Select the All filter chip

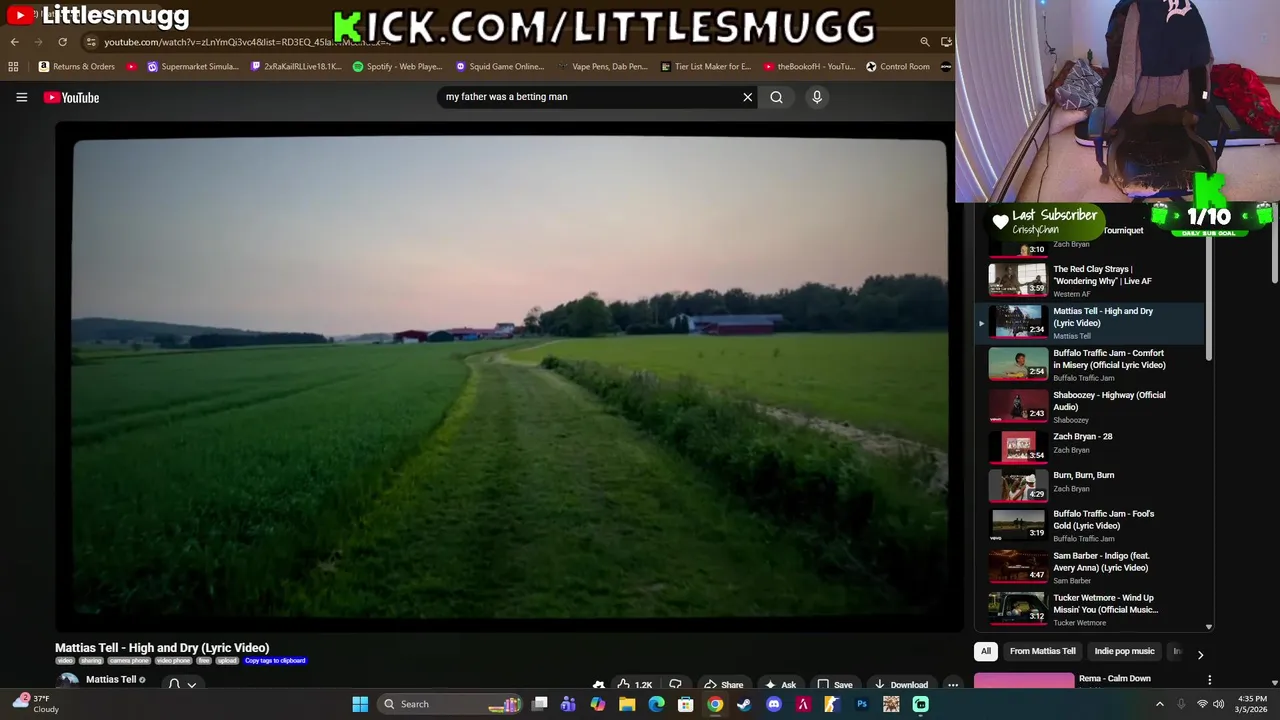coord(986,651)
